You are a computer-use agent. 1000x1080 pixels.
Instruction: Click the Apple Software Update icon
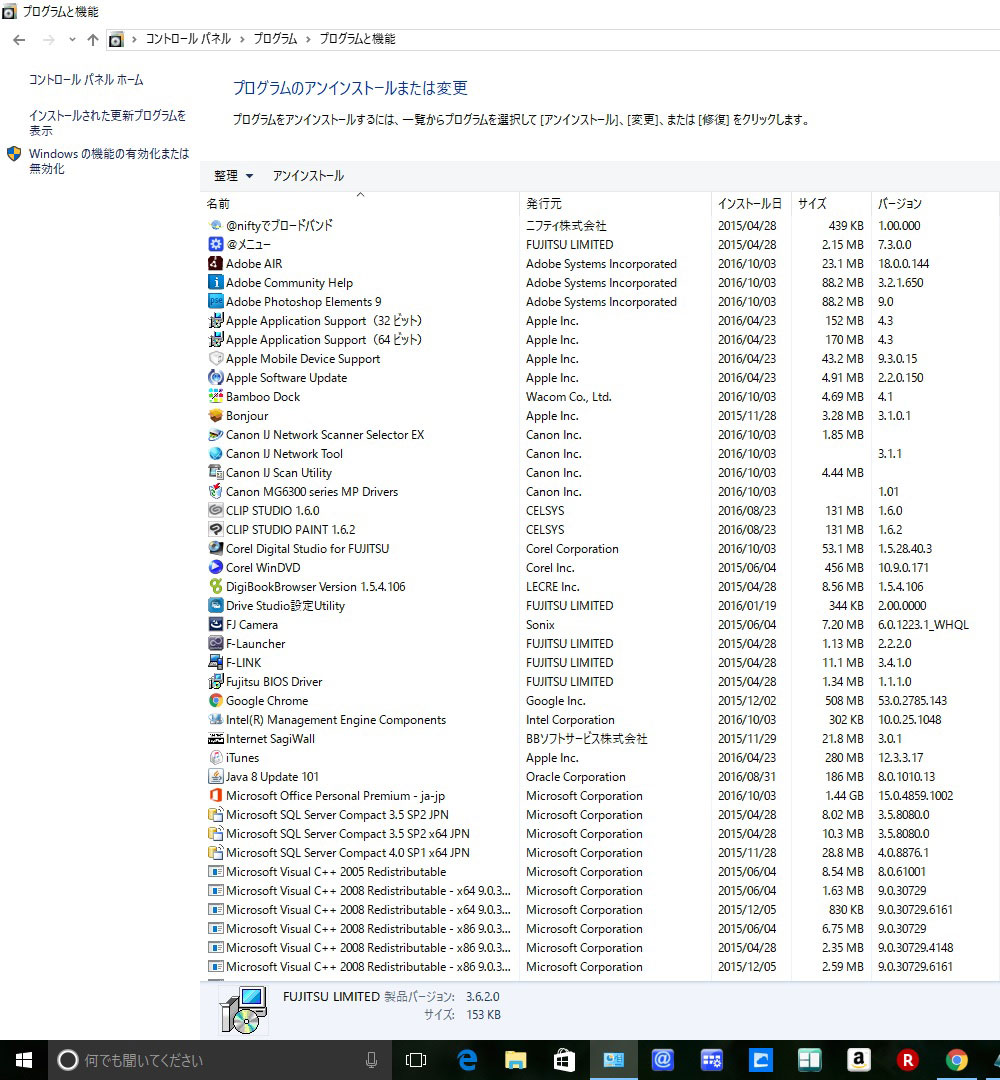point(216,377)
